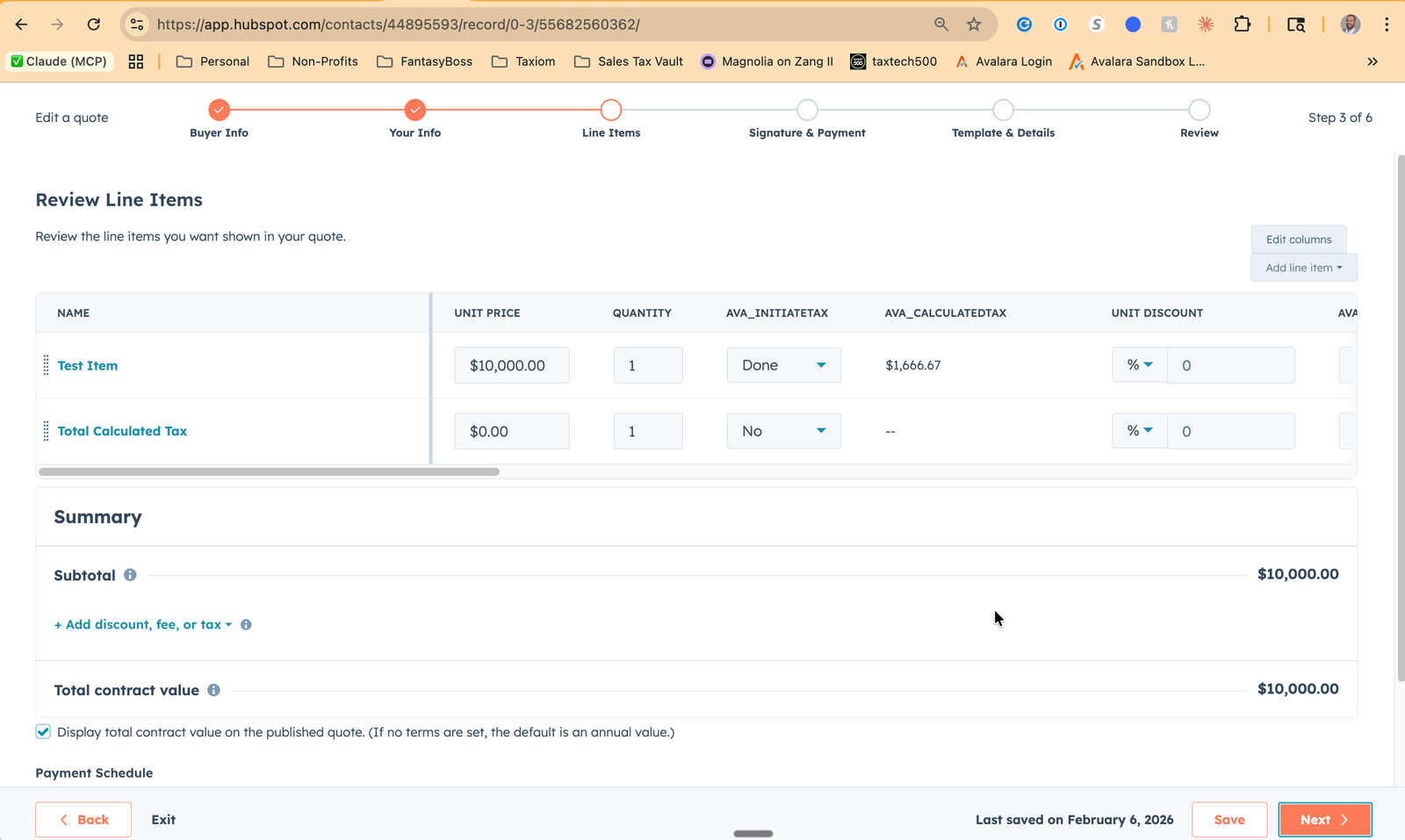The width and height of the screenshot is (1405, 840).
Task: Open the Chrome three-dot menu
Action: (x=1387, y=25)
